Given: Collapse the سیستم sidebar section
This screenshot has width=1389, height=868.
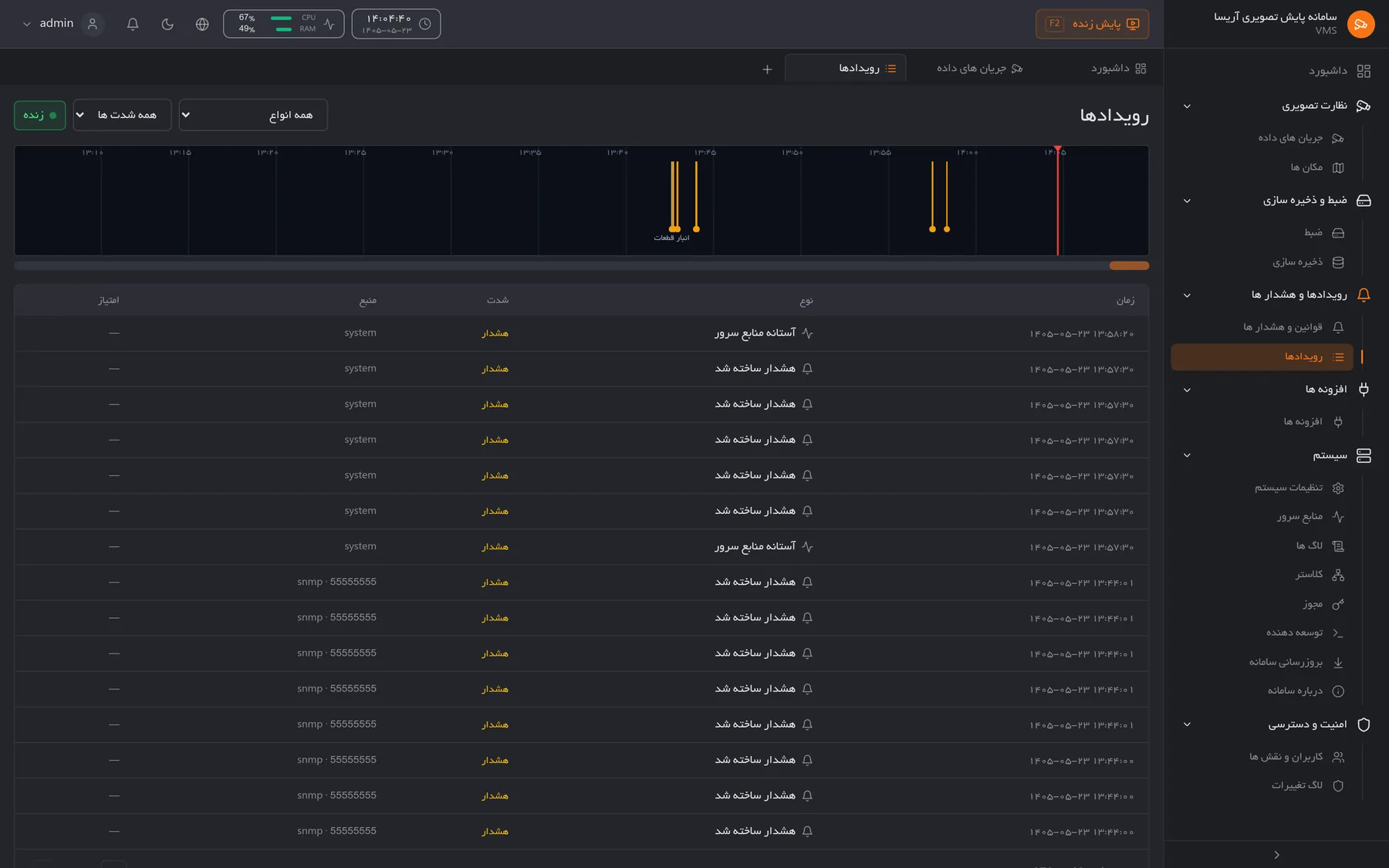Looking at the screenshot, I should (x=1187, y=455).
